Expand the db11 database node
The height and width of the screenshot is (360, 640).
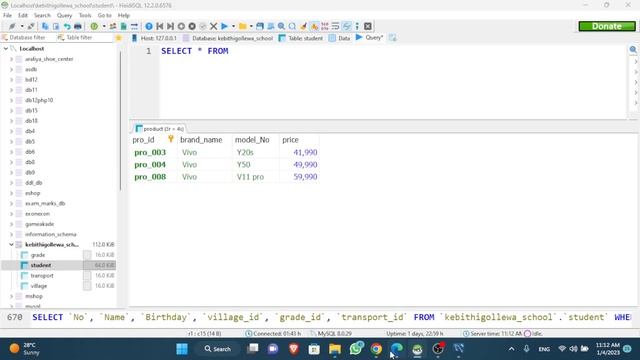click(x=11, y=90)
